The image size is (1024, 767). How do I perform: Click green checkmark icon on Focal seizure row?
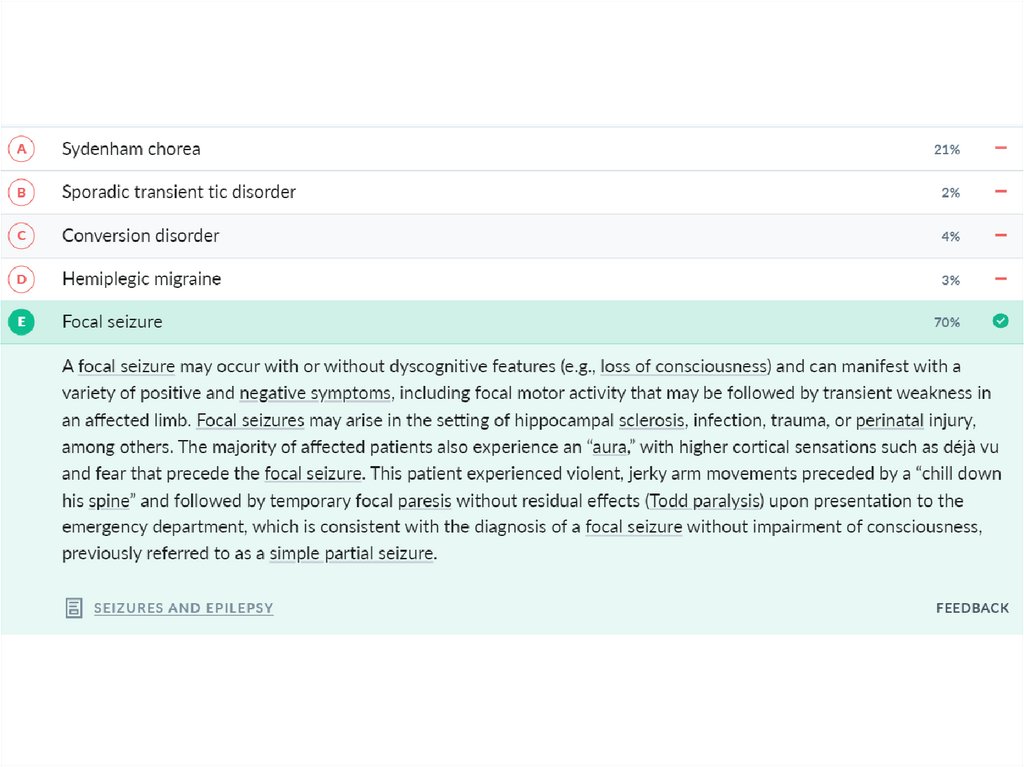[1000, 321]
